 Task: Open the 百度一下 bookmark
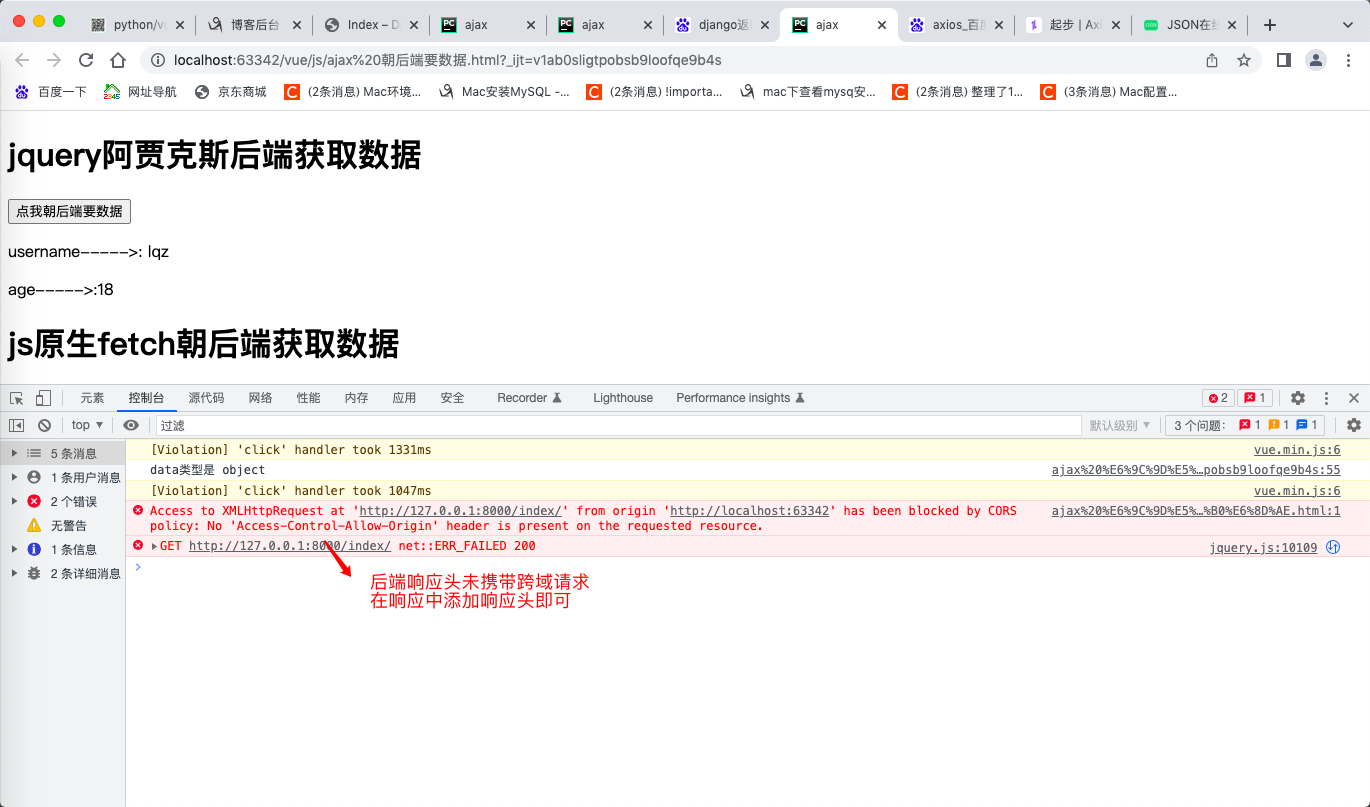pyautogui.click(x=50, y=92)
